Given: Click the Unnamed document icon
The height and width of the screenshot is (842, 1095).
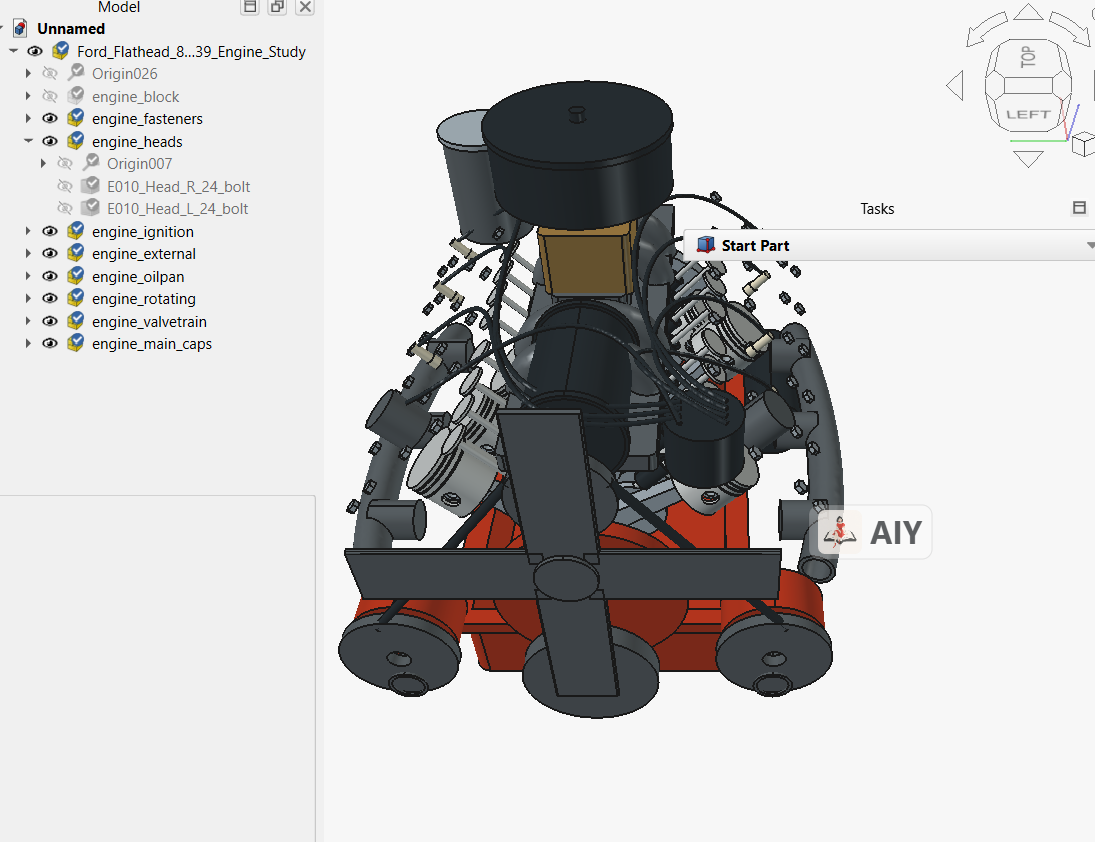Looking at the screenshot, I should point(21,29).
